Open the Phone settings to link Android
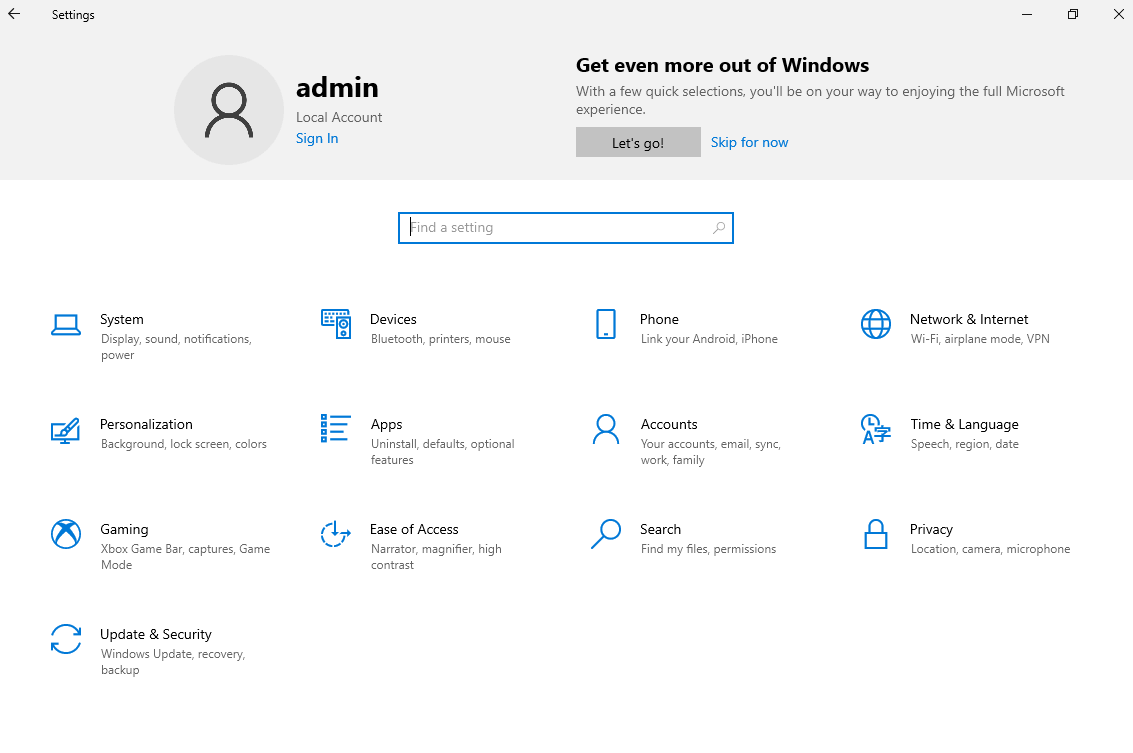 (659, 319)
